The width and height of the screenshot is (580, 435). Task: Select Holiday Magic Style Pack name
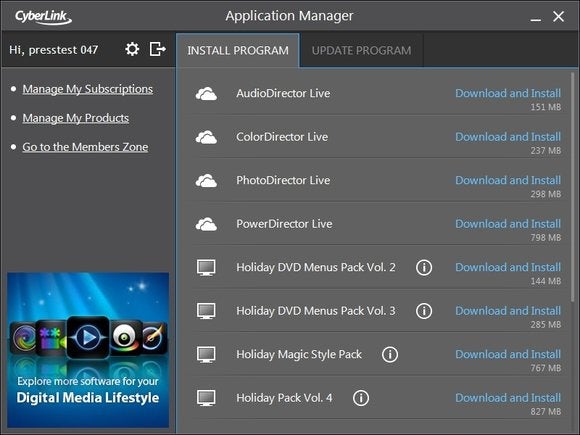pos(299,354)
